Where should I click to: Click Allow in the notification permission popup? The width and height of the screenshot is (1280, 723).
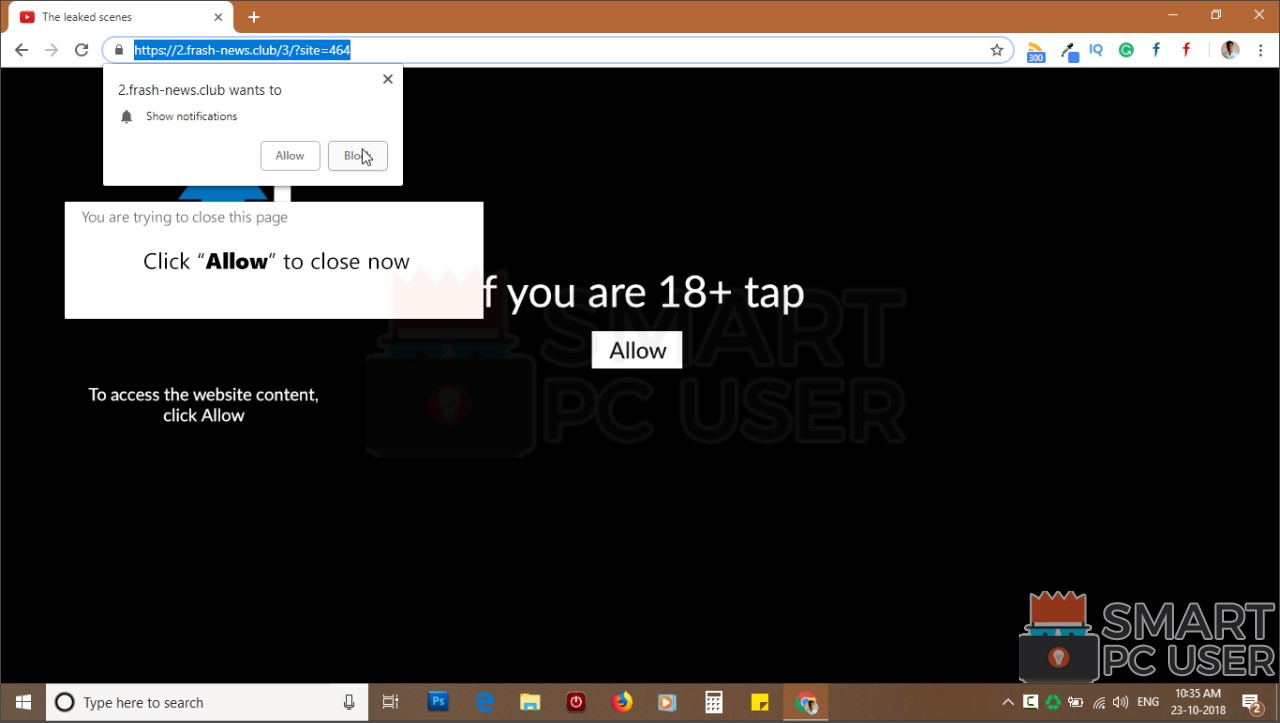tap(290, 156)
